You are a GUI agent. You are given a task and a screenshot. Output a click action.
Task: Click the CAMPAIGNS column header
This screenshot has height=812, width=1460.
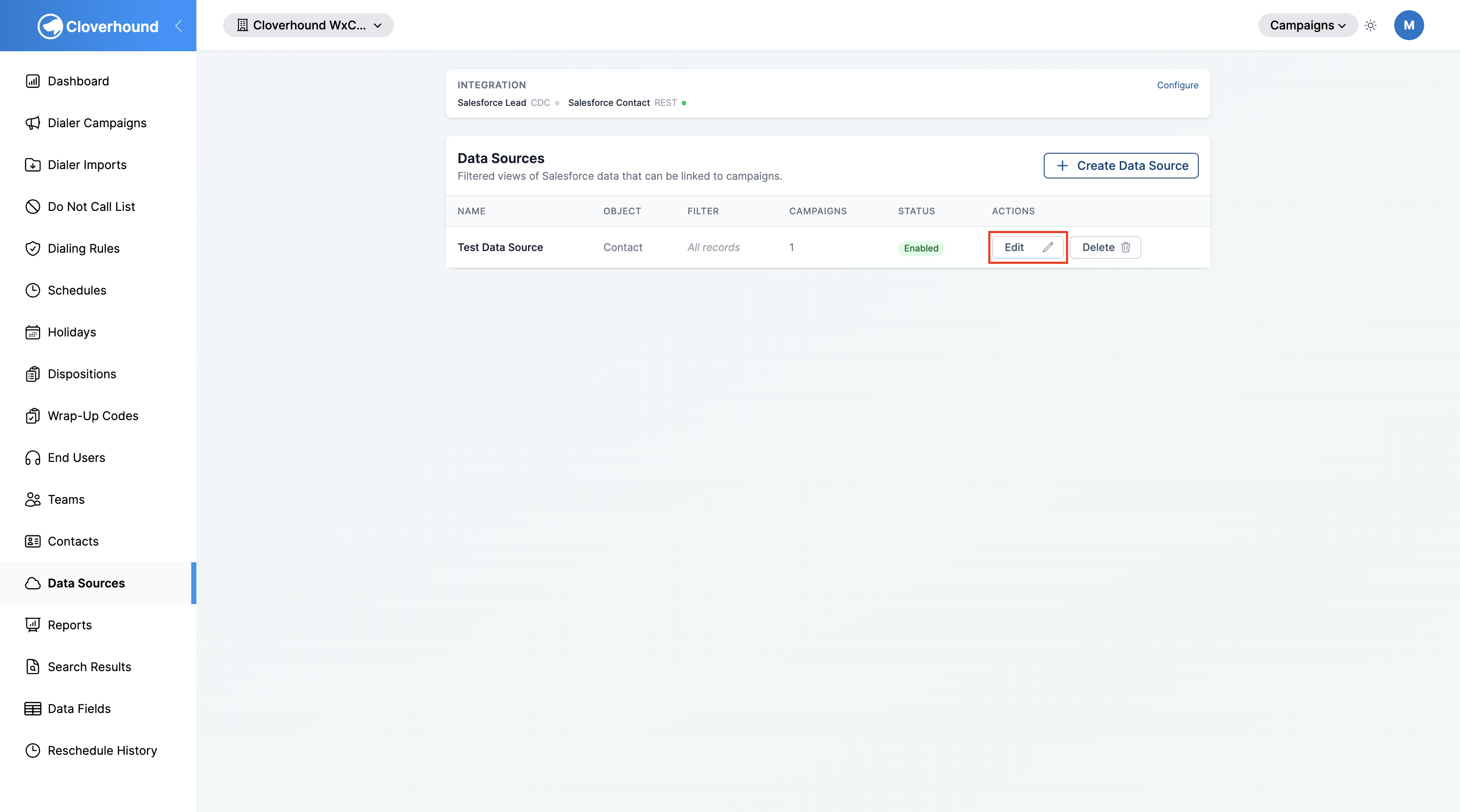tap(817, 211)
